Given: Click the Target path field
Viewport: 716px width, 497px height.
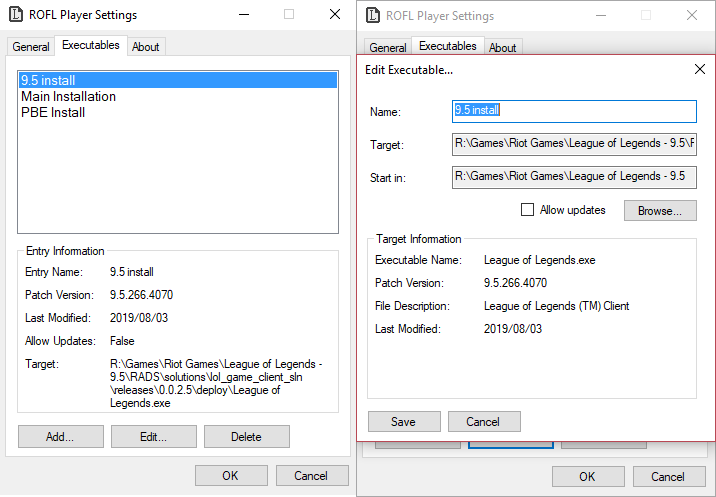Looking at the screenshot, I should point(574,144).
